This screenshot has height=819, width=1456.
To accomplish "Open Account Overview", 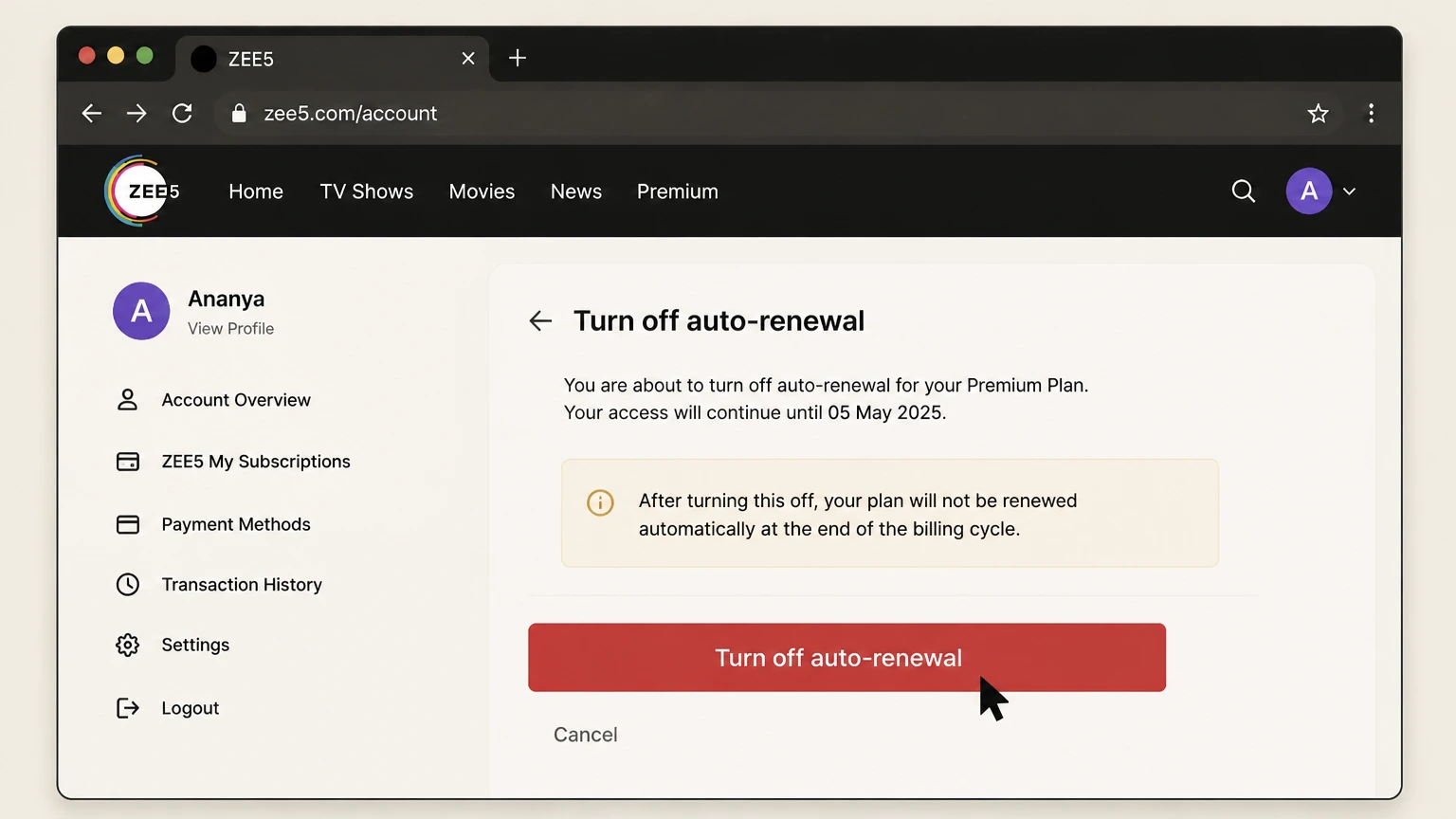I will point(236,400).
